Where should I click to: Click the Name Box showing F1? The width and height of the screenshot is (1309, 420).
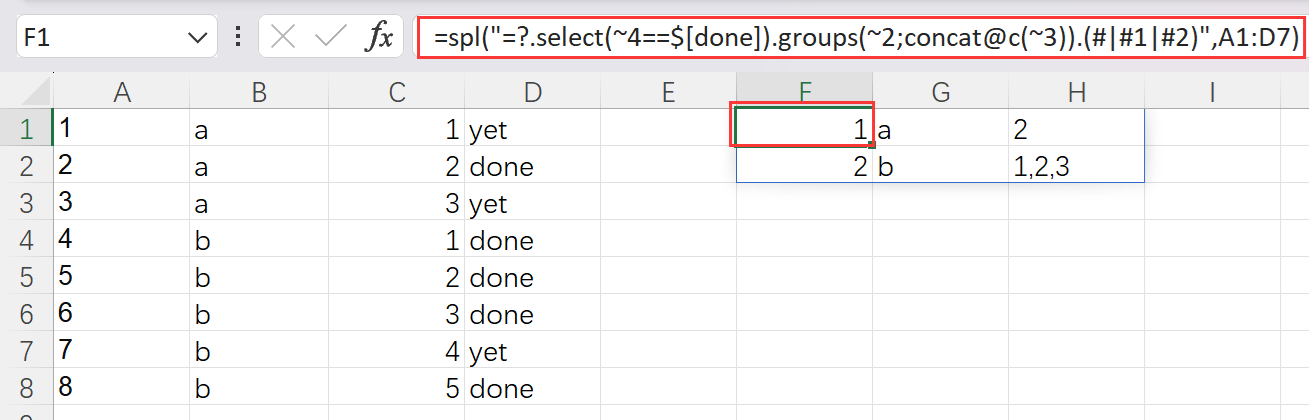[x=100, y=38]
